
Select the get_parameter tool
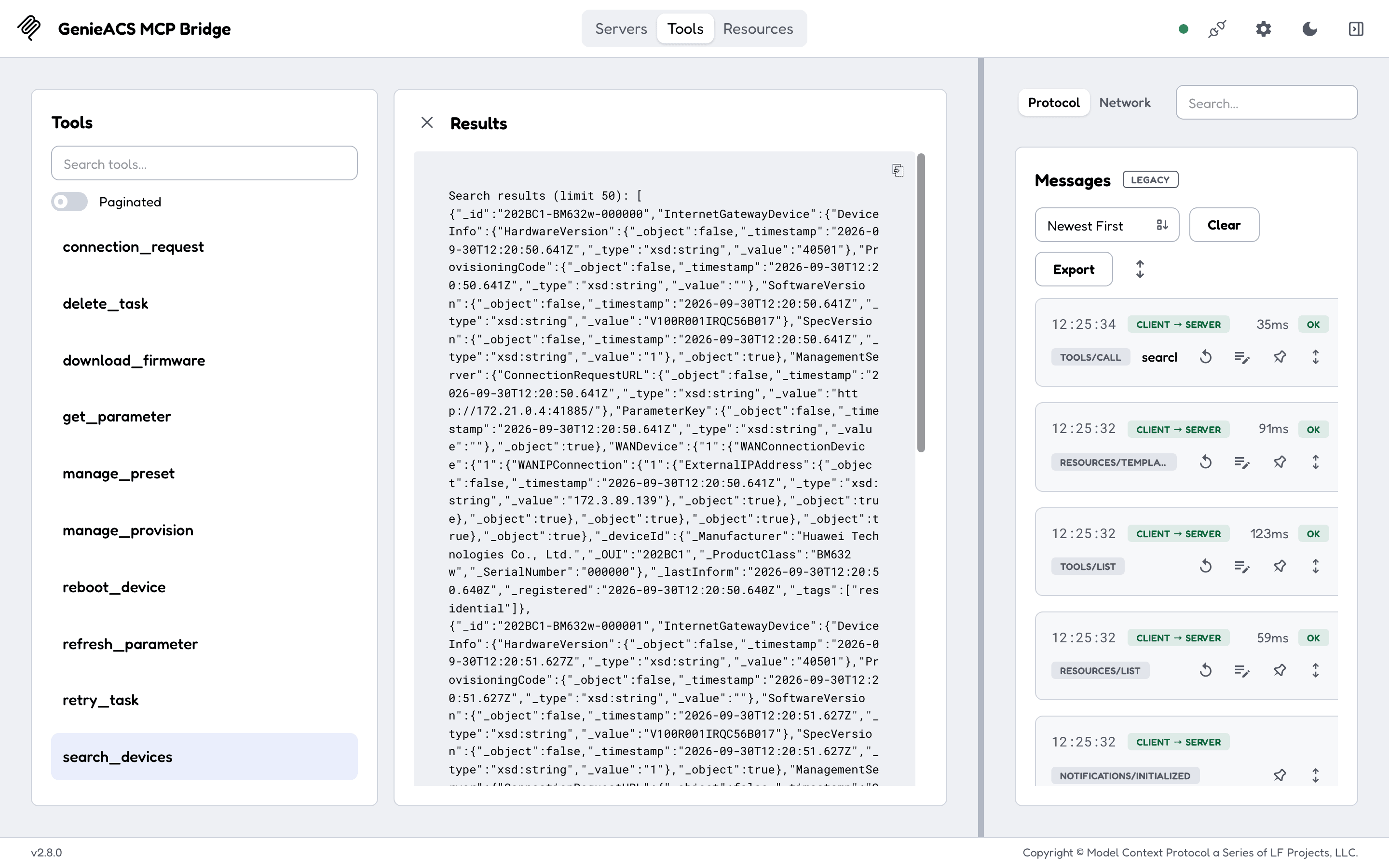point(204,416)
